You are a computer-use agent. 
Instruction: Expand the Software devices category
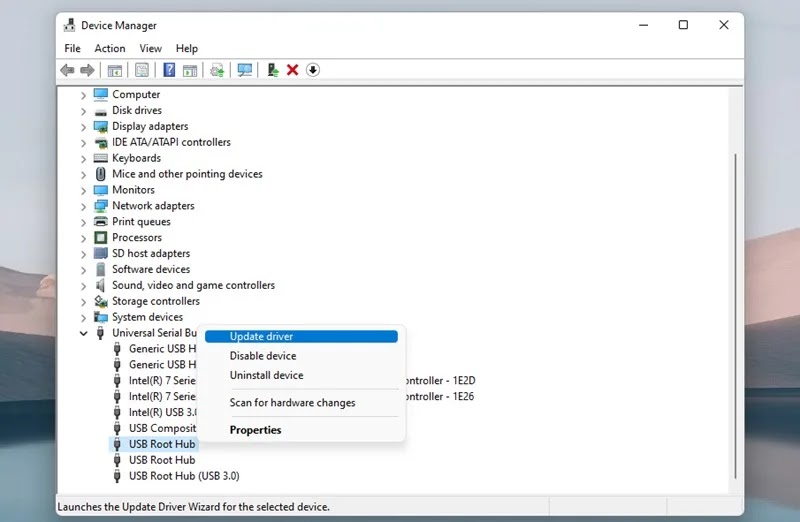point(83,269)
